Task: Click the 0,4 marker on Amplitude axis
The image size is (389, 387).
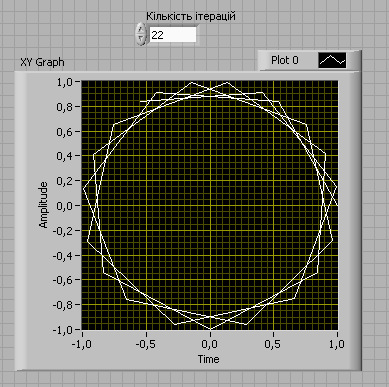Action: pos(64,156)
